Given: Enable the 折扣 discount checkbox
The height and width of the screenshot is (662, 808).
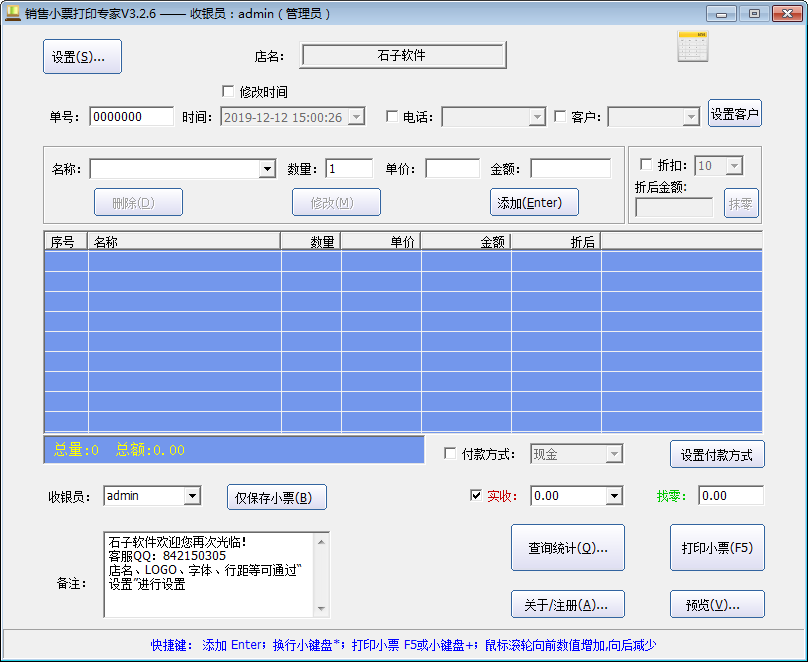Looking at the screenshot, I should pyautogui.click(x=646, y=164).
